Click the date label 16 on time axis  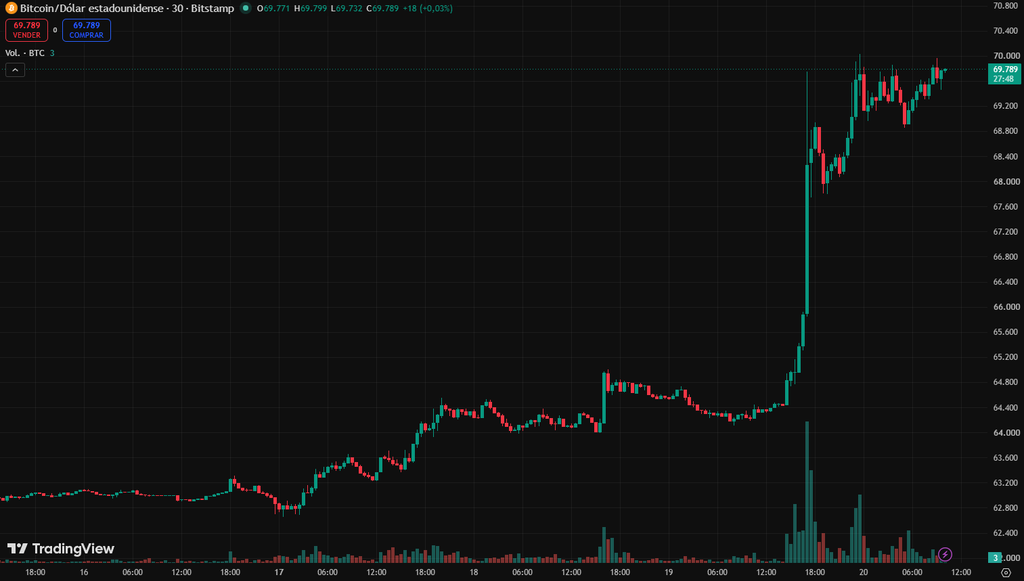84,573
